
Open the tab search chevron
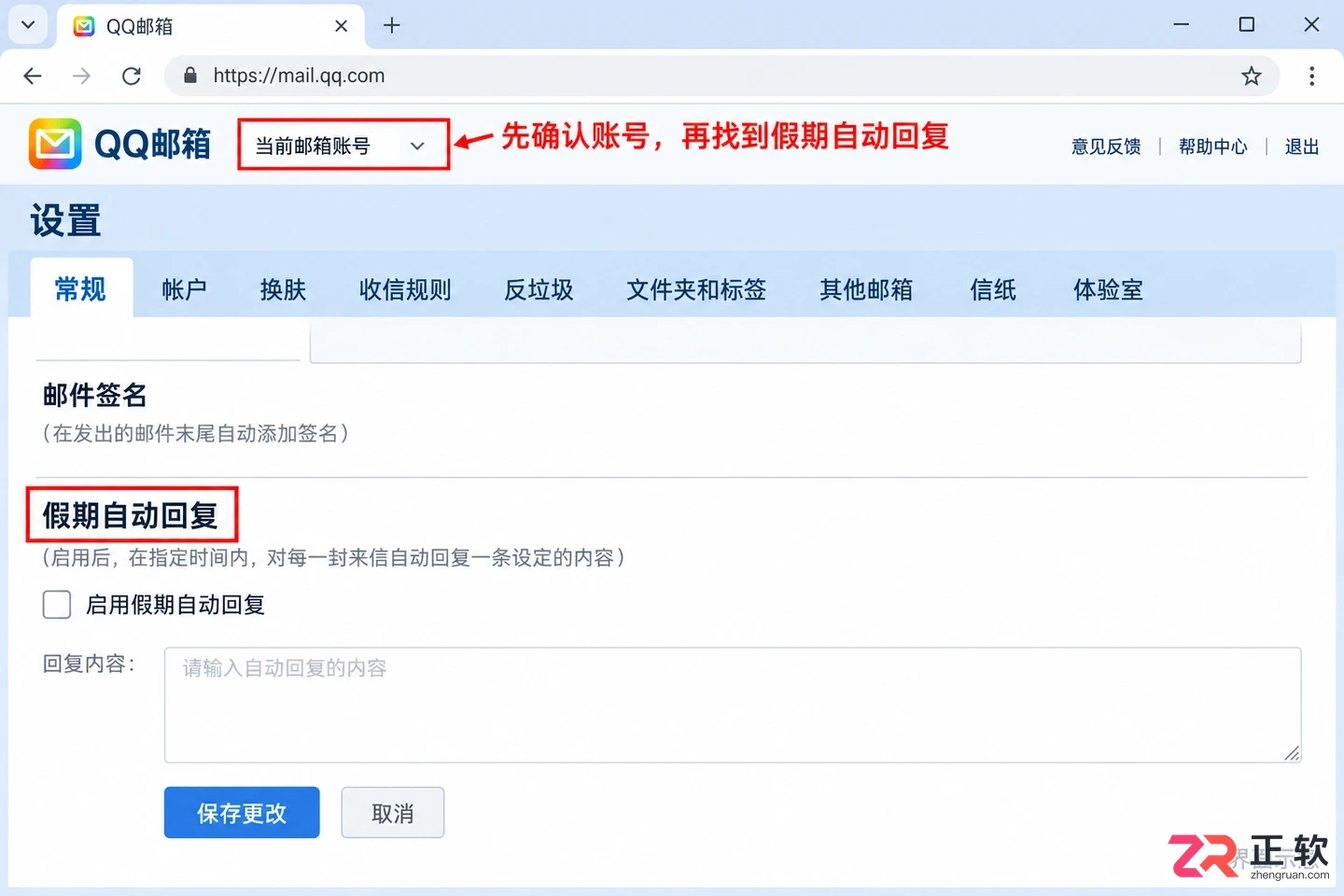tap(28, 25)
